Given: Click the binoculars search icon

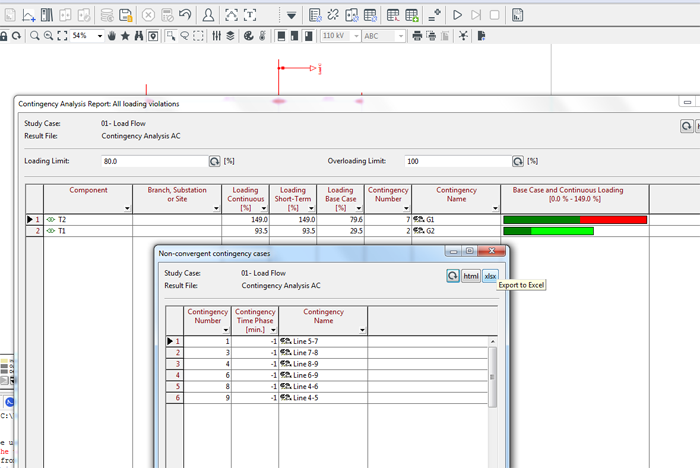Looking at the screenshot, I should point(139,36).
